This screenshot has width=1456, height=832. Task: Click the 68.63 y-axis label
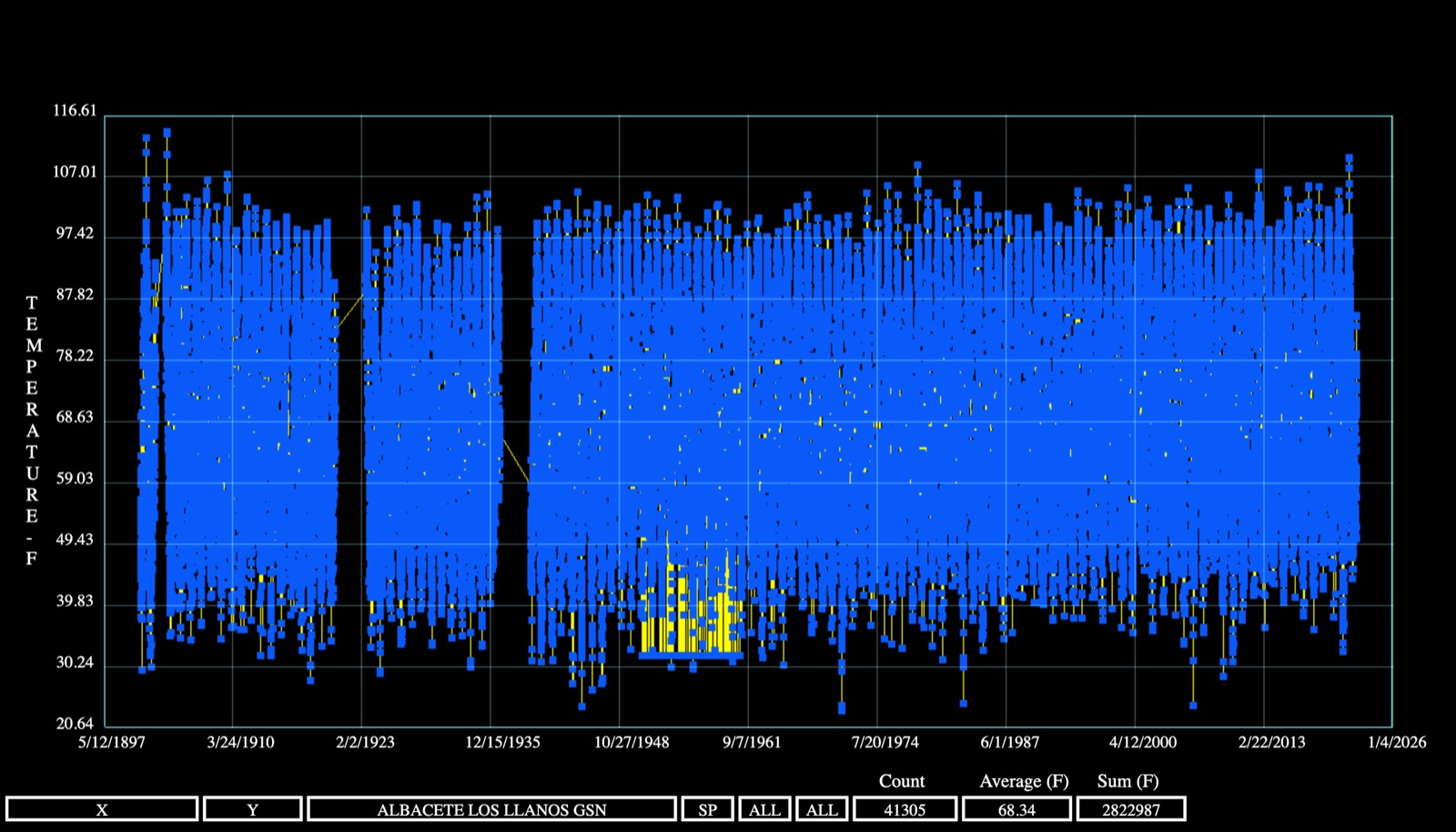[75, 417]
